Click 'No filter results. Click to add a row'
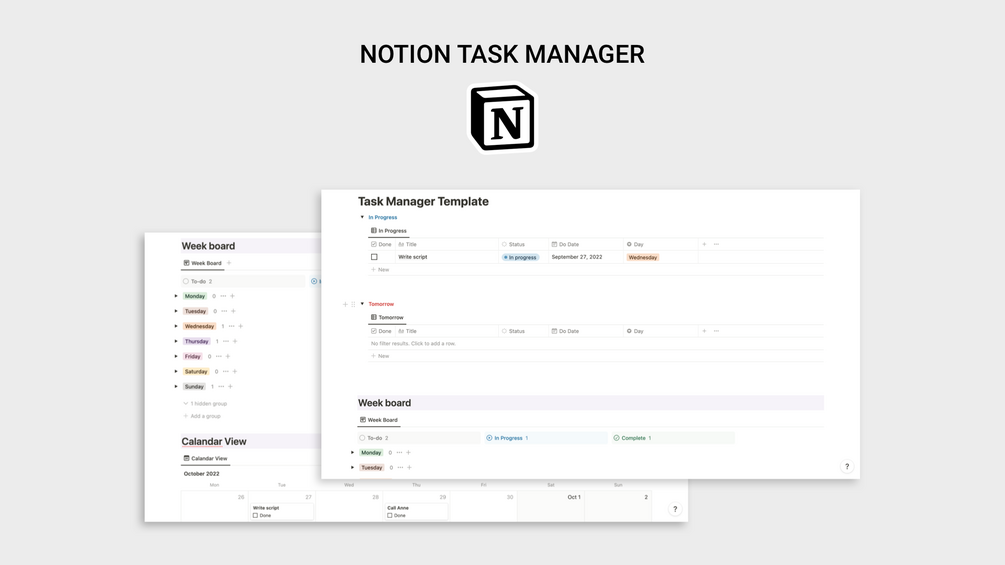 [x=413, y=344]
